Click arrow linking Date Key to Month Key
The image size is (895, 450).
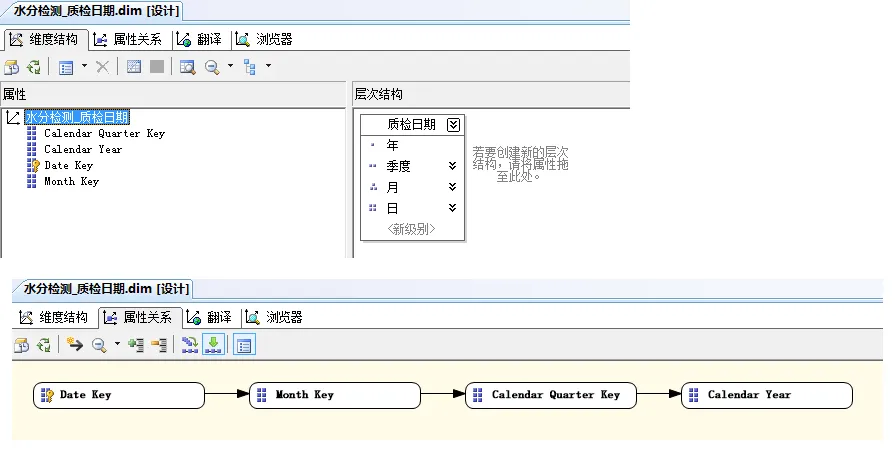[227, 393]
